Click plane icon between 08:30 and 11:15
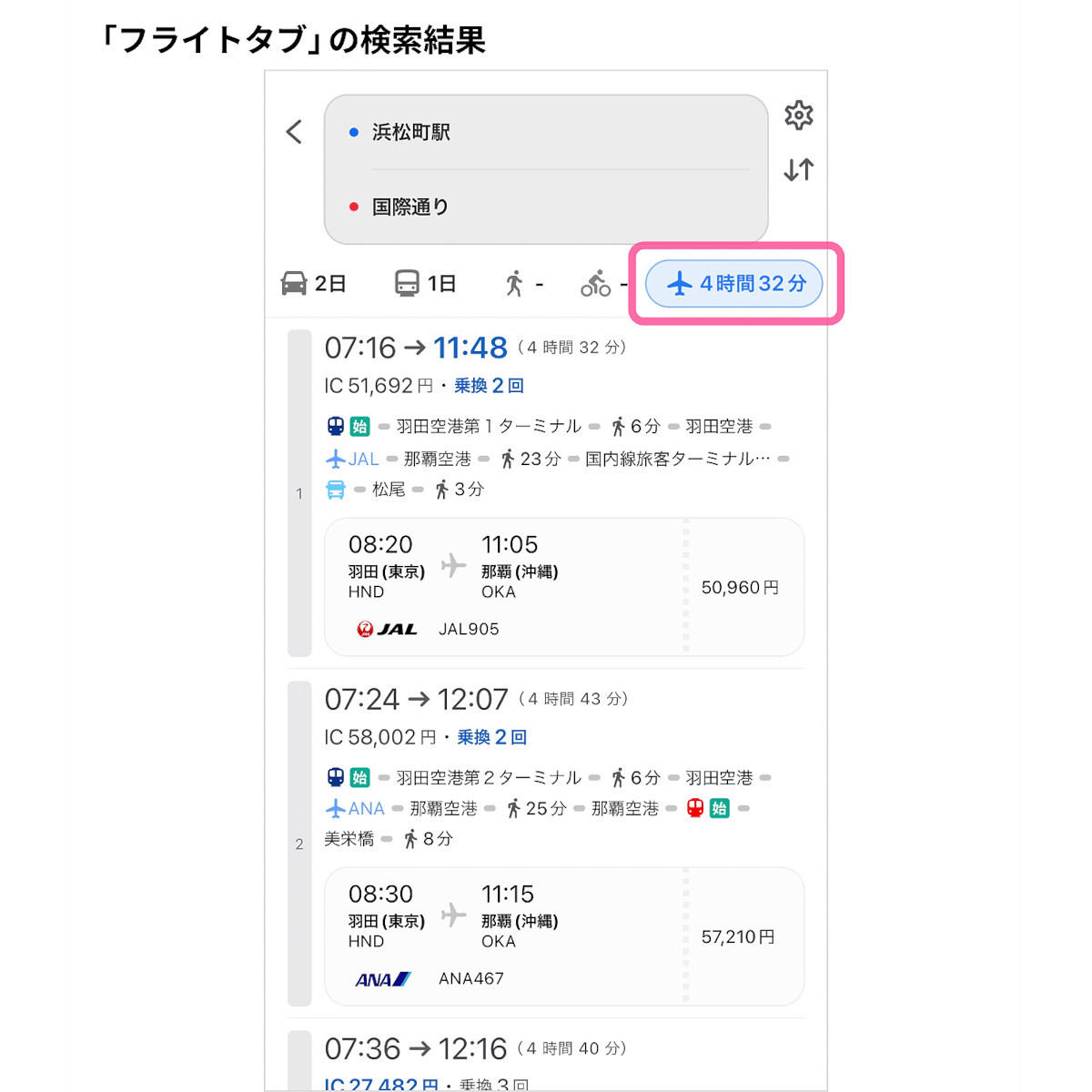 point(453,915)
